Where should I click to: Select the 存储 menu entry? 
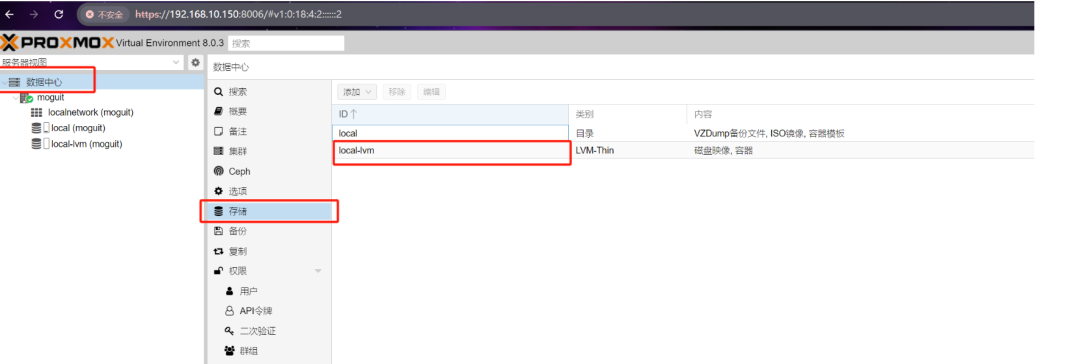[x=269, y=211]
